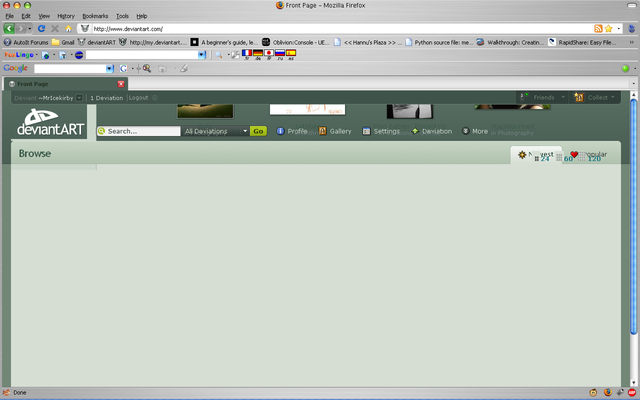
Task: Click the green status dot on Google toolbar
Action: point(625,69)
